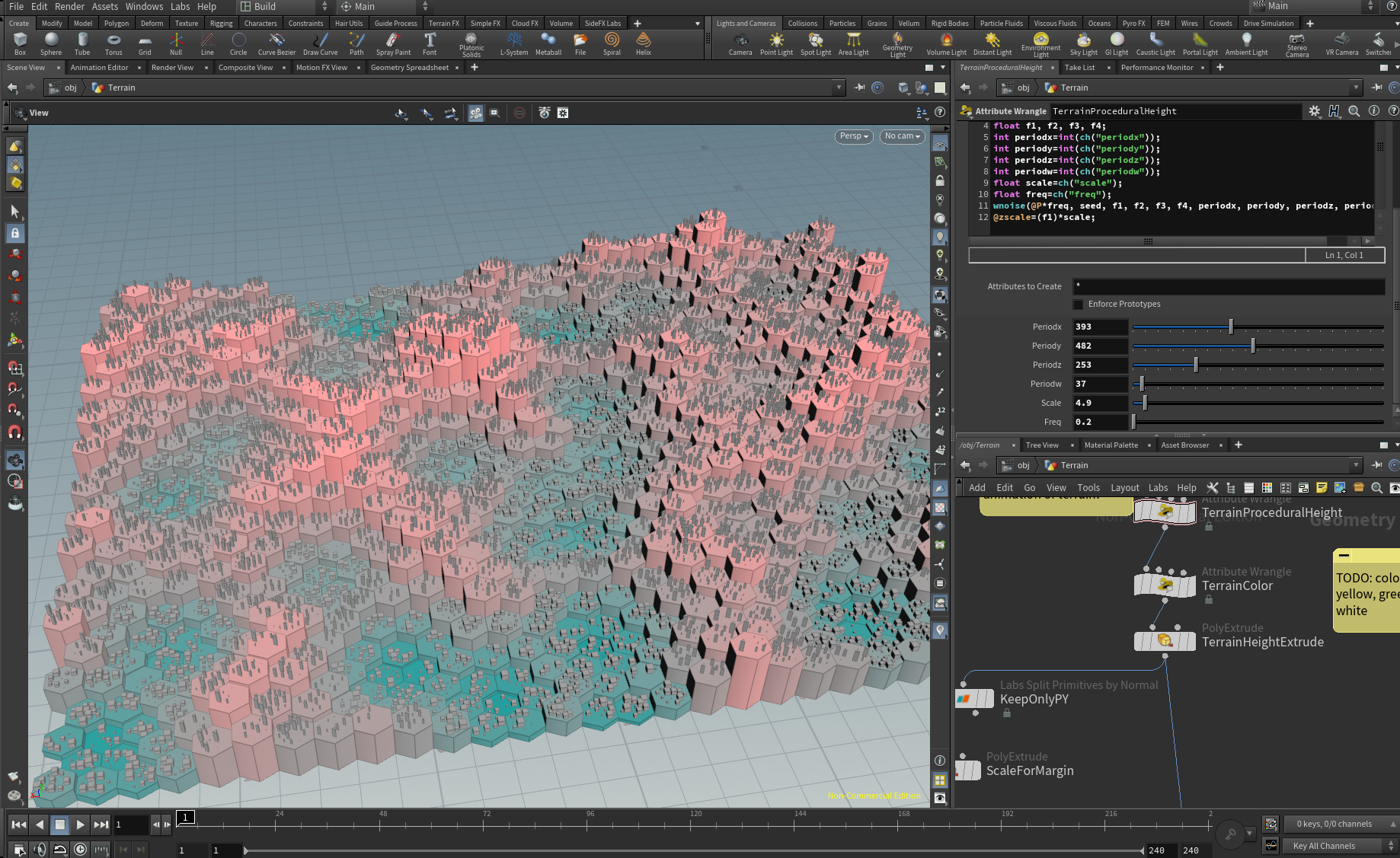Click the Torus shelf tool
Screen dimensions: 1400x858
click(113, 43)
